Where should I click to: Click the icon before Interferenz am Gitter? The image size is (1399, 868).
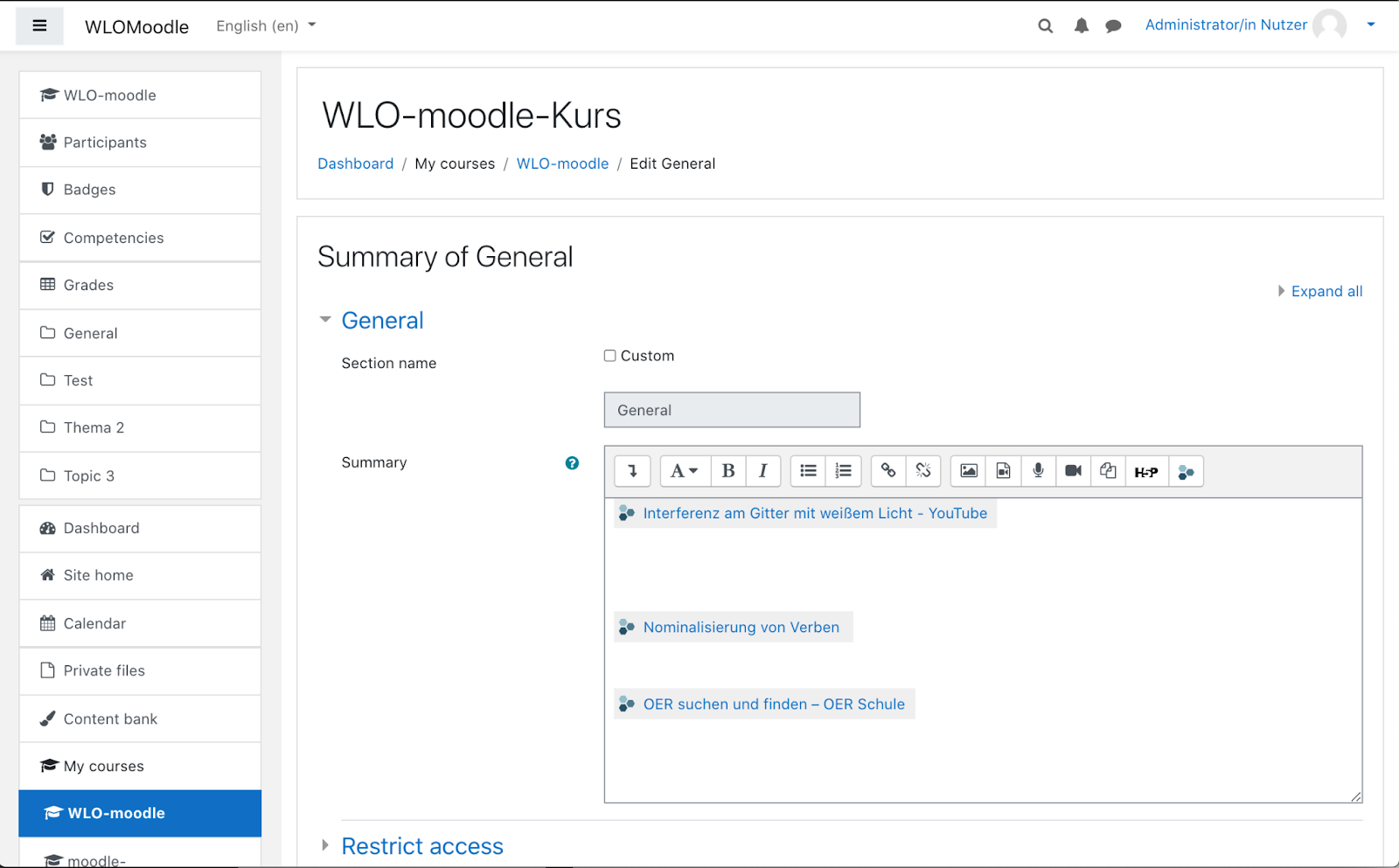pos(627,513)
